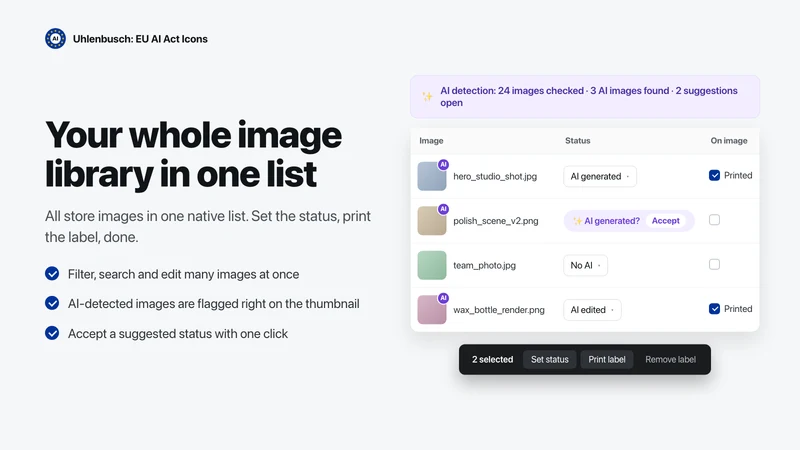This screenshot has height=450, width=800.
Task: Accept the AI generated suggestion
Action: (x=665, y=221)
